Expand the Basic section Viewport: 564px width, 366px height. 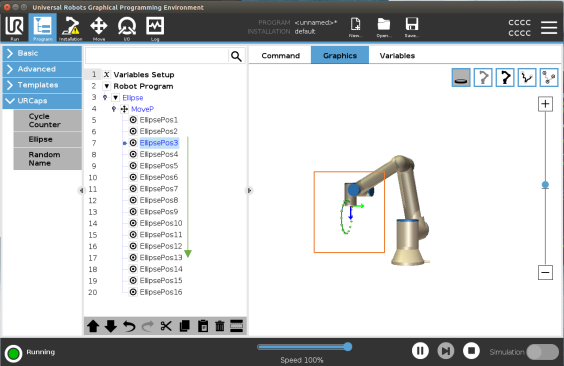[x=42, y=53]
